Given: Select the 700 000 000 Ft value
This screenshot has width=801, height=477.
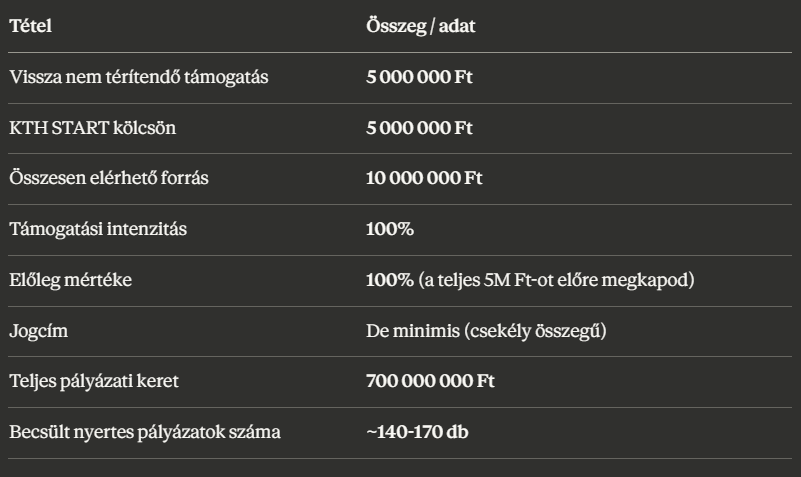Looking at the screenshot, I should point(430,382).
